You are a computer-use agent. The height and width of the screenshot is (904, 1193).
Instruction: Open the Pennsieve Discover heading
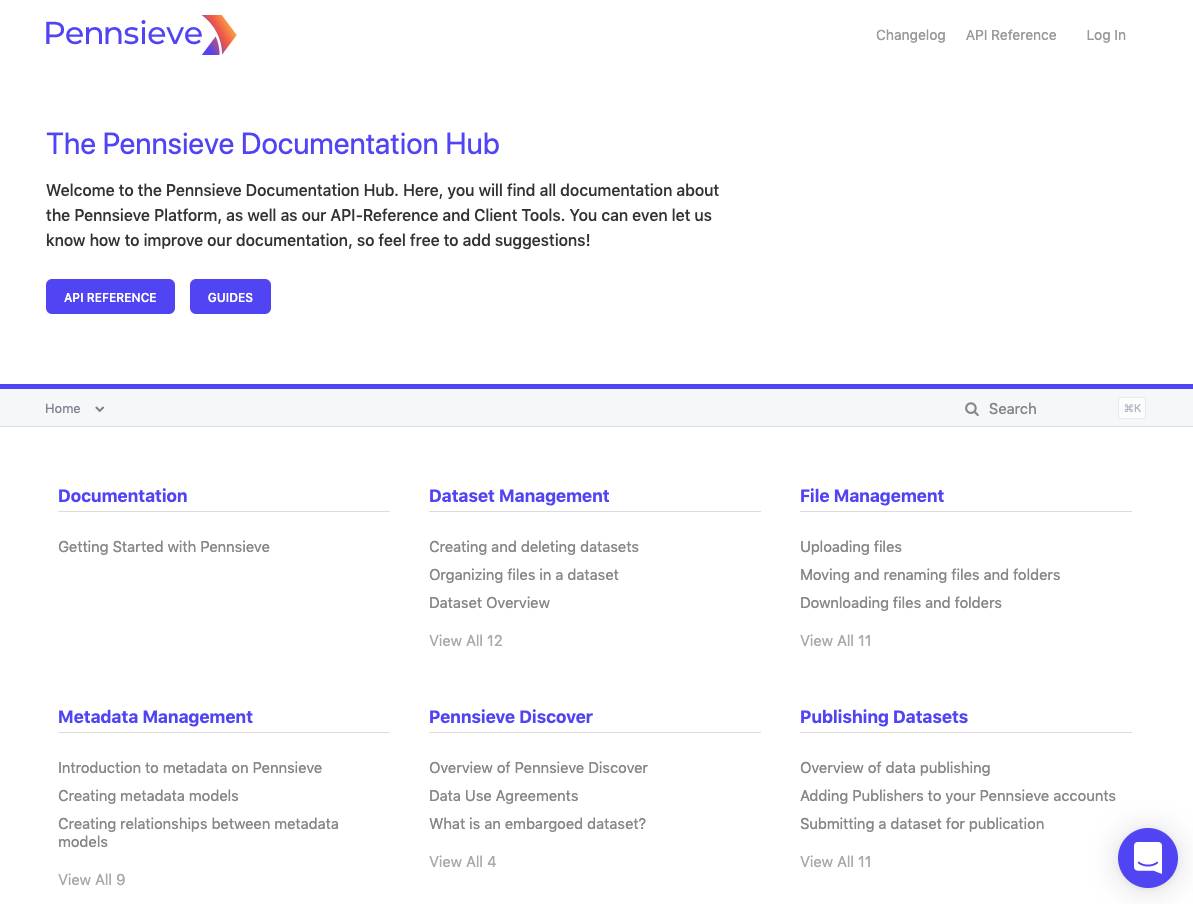(x=511, y=717)
